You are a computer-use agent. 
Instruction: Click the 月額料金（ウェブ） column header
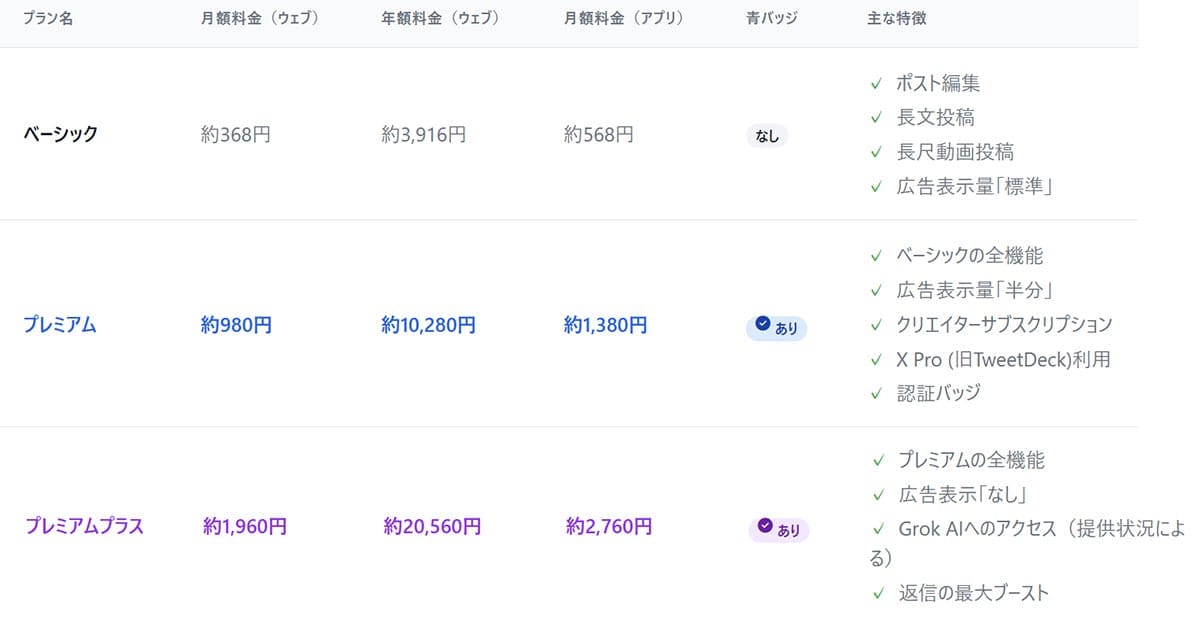(x=260, y=19)
